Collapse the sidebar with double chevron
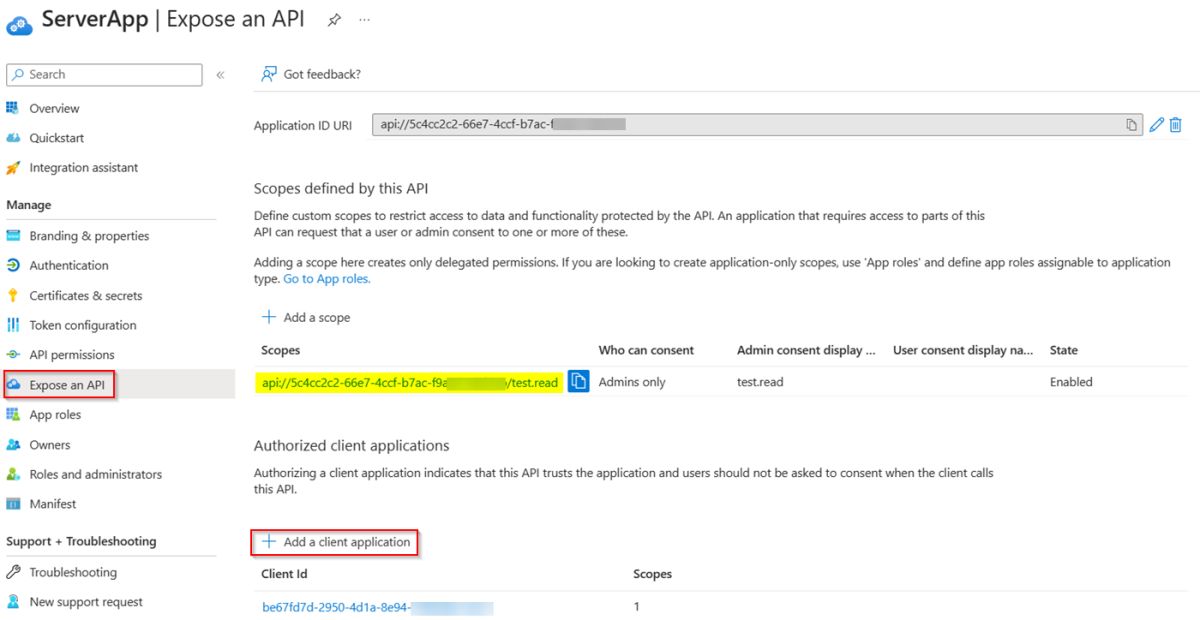This screenshot has height=620, width=1200. tap(220, 75)
